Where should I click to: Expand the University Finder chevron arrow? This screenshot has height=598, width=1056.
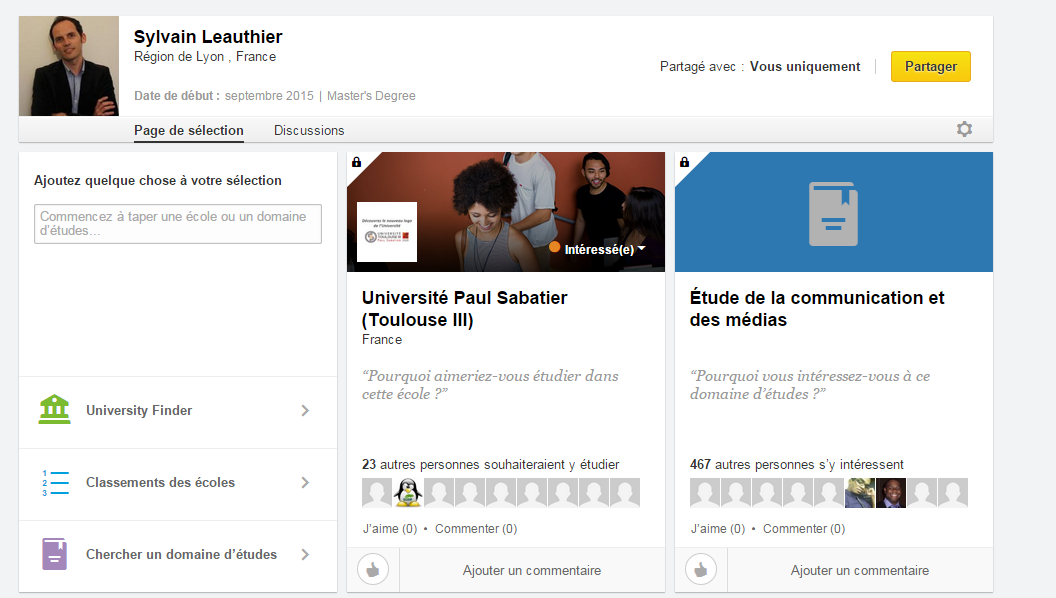pyautogui.click(x=305, y=410)
